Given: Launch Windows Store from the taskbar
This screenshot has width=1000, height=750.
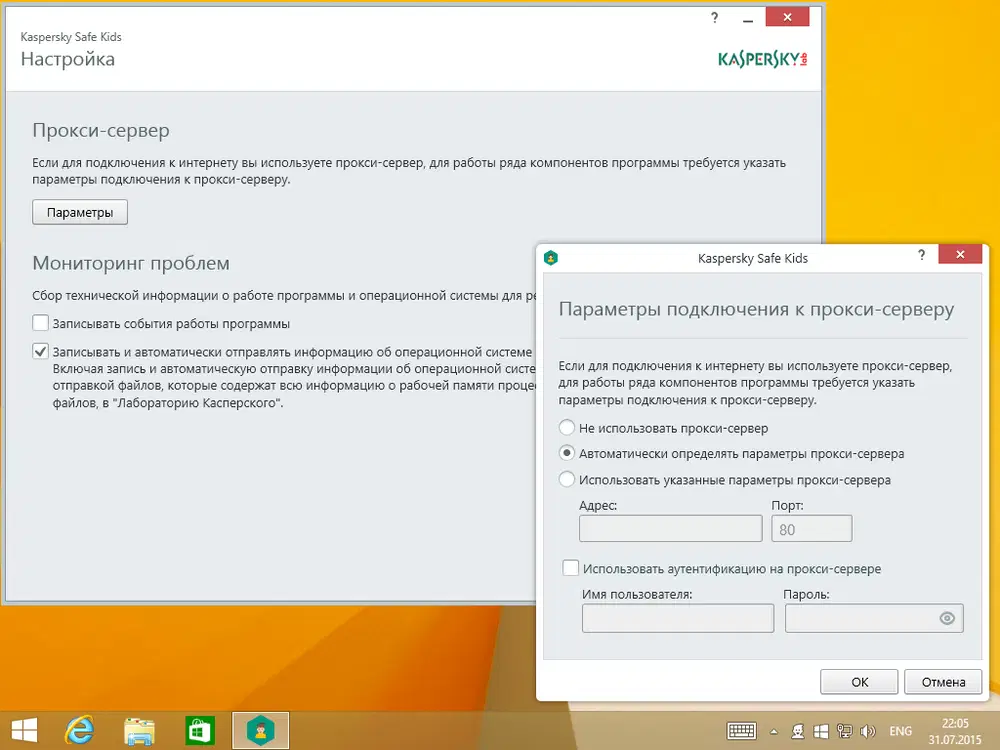Looking at the screenshot, I should click(x=200, y=730).
